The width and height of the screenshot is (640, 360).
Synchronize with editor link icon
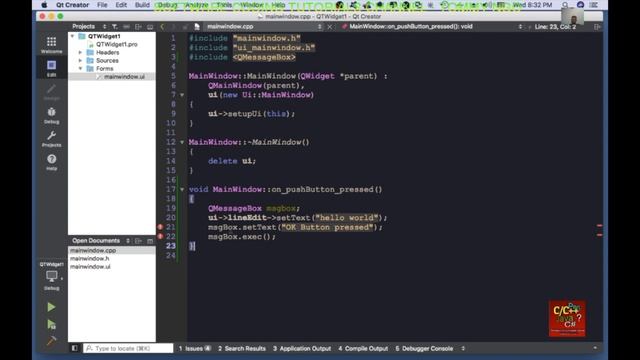click(x=126, y=27)
